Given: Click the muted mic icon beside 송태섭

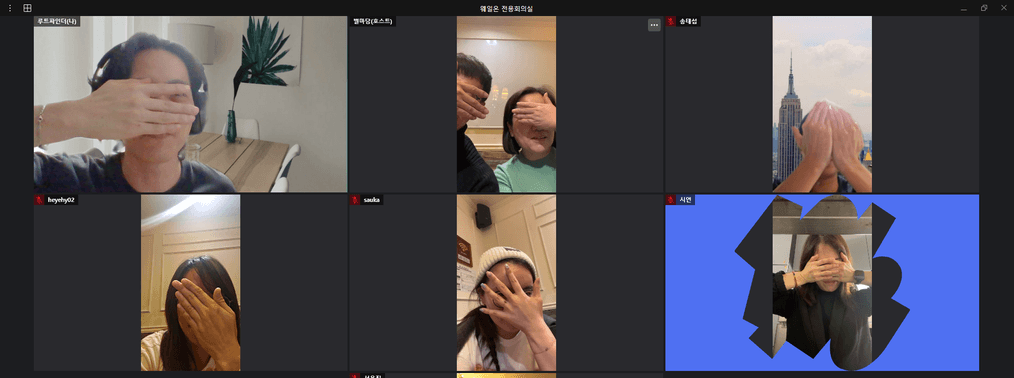Looking at the screenshot, I should coord(671,21).
